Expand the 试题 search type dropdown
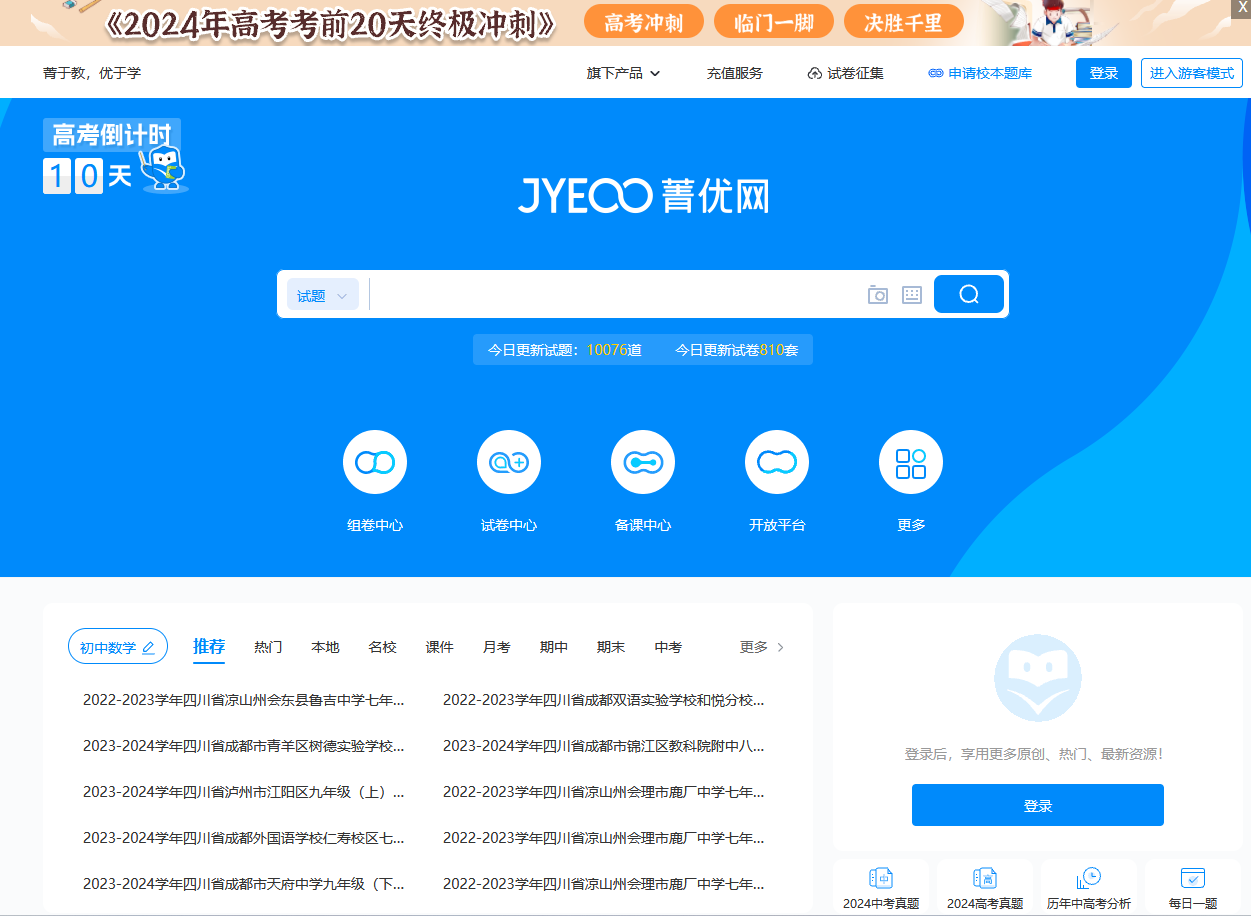The image size is (1251, 916). (322, 295)
